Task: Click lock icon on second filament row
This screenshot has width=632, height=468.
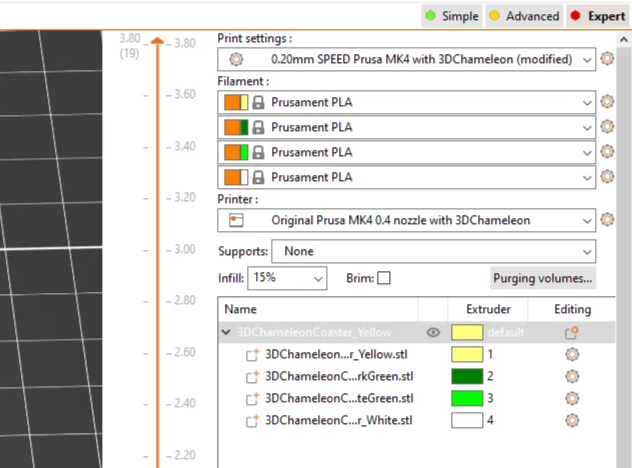Action: click(258, 127)
